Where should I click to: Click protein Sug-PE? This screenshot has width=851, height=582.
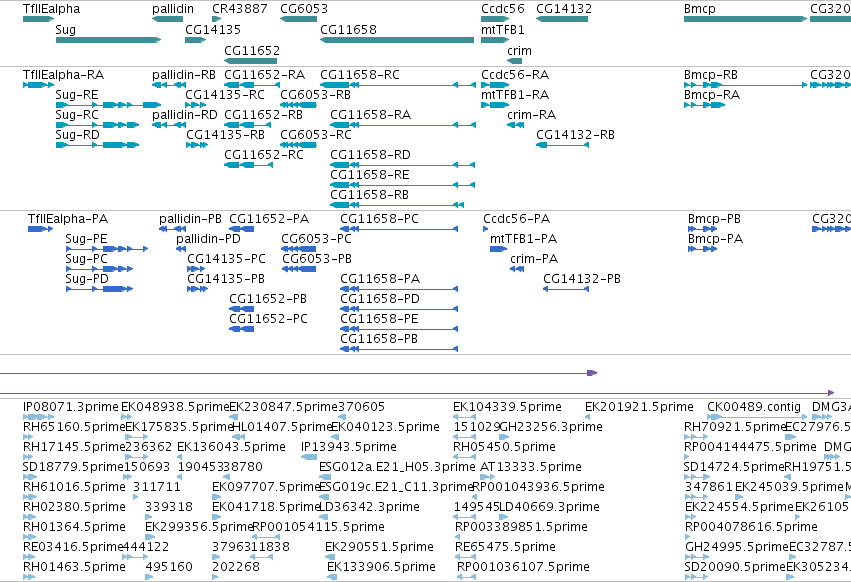tap(106, 249)
